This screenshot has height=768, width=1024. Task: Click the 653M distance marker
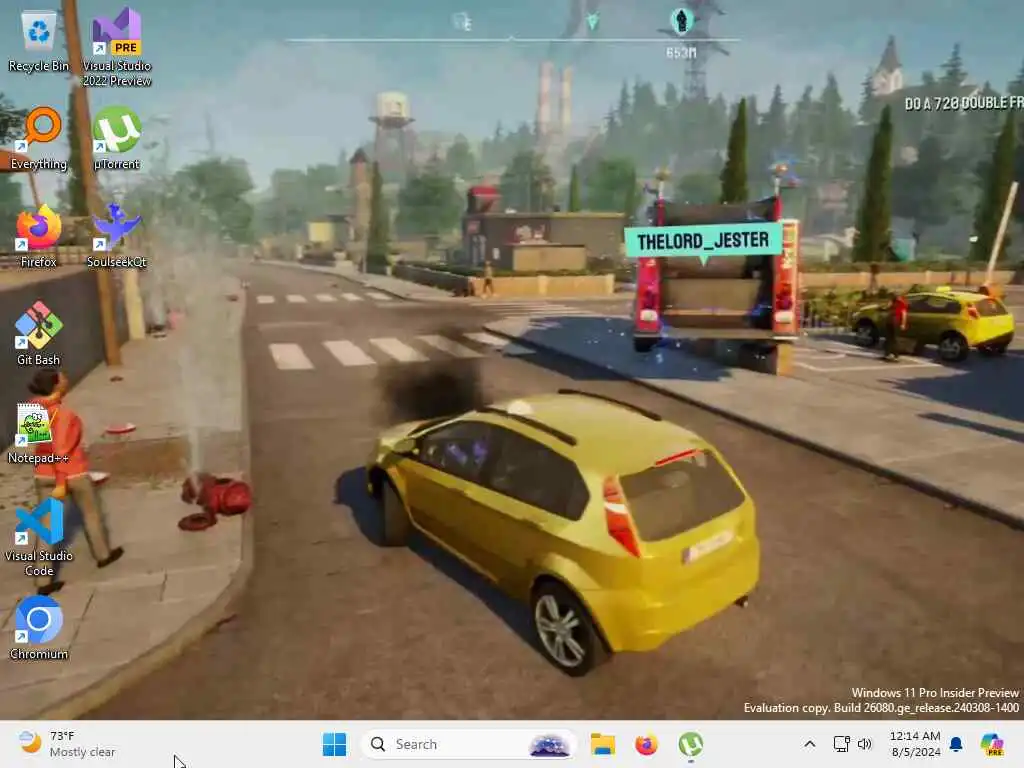click(x=681, y=53)
